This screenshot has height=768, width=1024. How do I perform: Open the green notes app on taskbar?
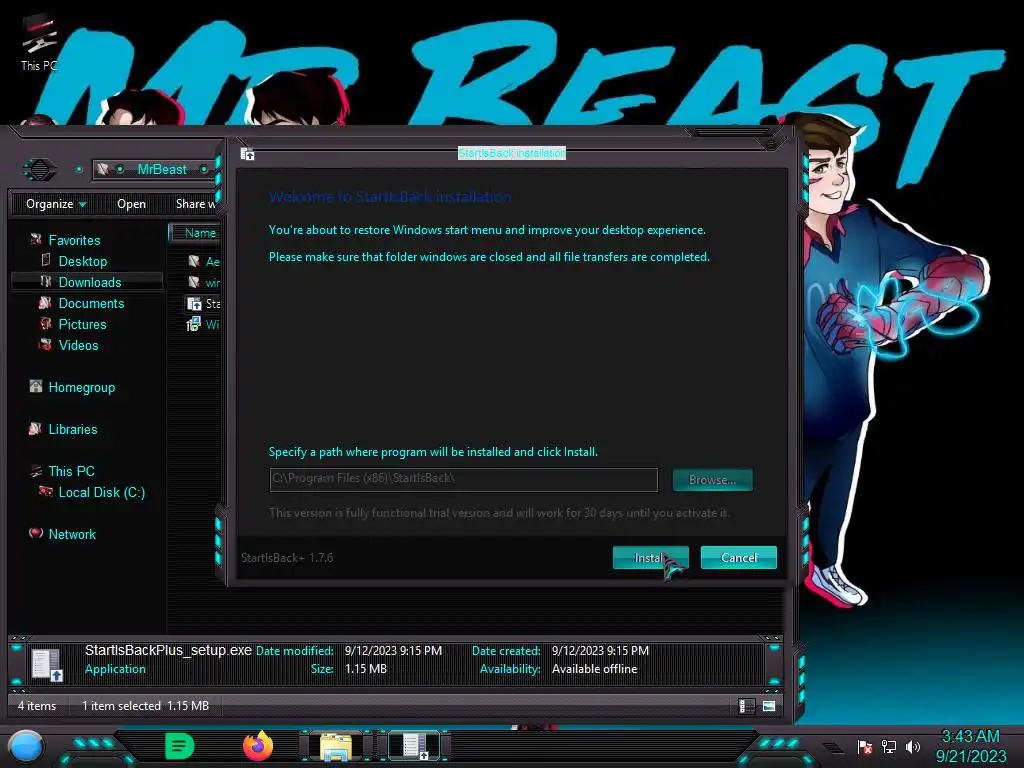pos(180,746)
